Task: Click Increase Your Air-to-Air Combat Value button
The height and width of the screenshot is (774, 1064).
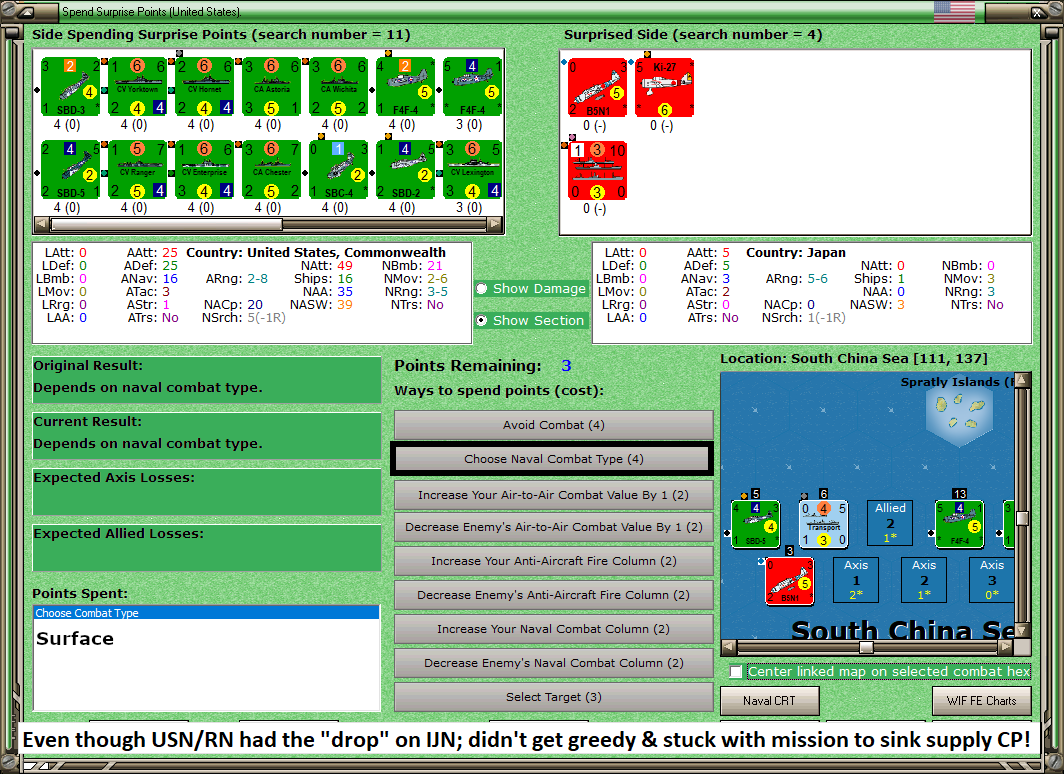Action: 554,495
